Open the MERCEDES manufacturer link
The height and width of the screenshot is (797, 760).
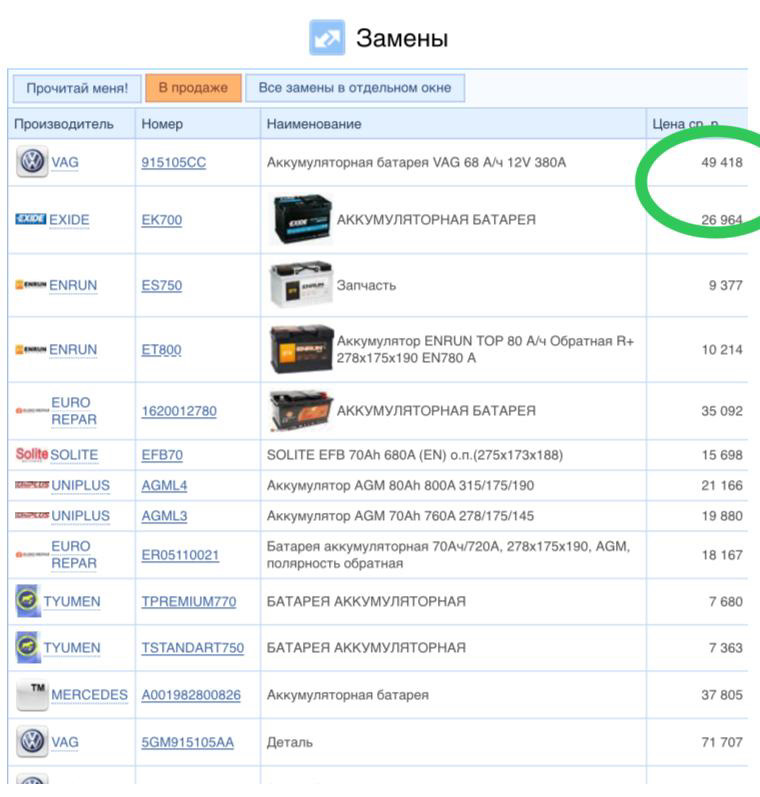[89, 695]
